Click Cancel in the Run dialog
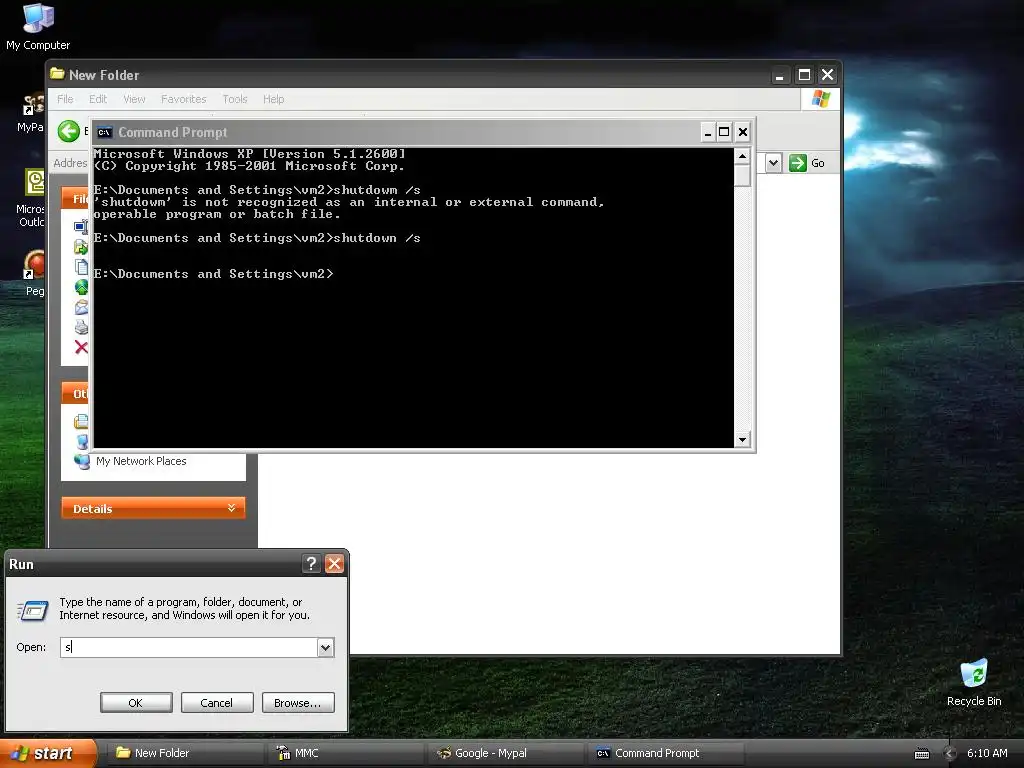The width and height of the screenshot is (1024, 768). pyautogui.click(x=217, y=703)
